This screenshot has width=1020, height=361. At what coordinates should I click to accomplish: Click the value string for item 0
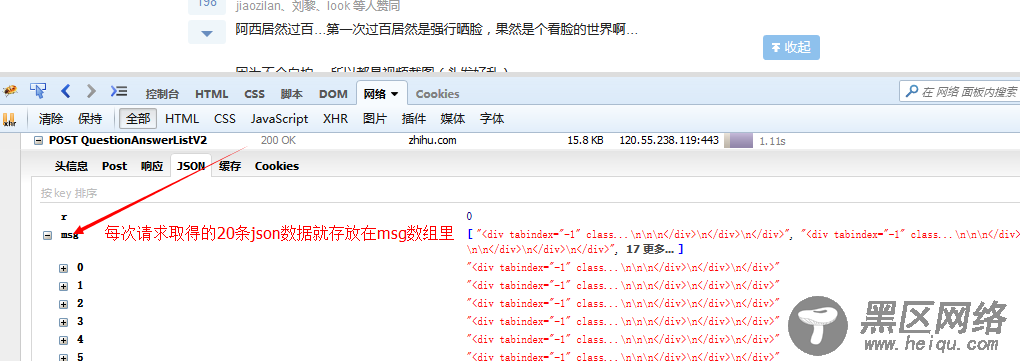coord(623,267)
